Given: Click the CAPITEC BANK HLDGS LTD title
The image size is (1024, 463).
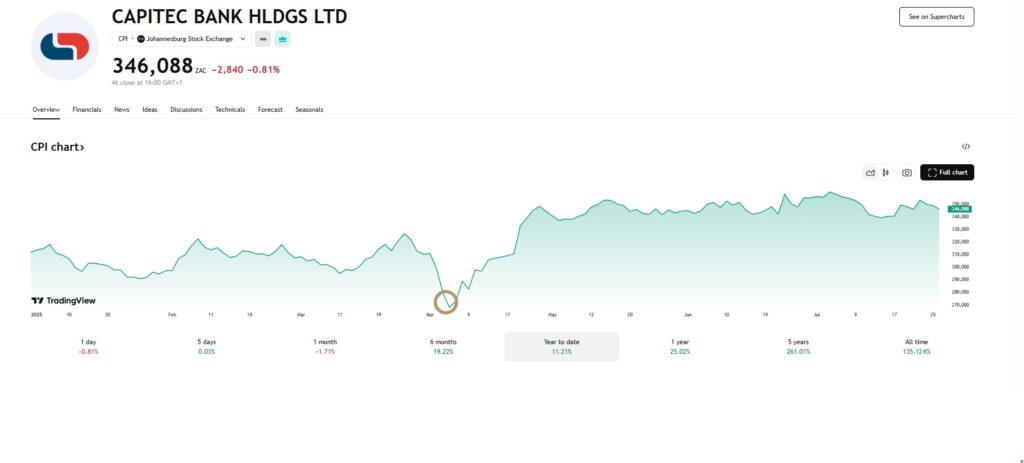Looking at the screenshot, I should coord(229,16).
